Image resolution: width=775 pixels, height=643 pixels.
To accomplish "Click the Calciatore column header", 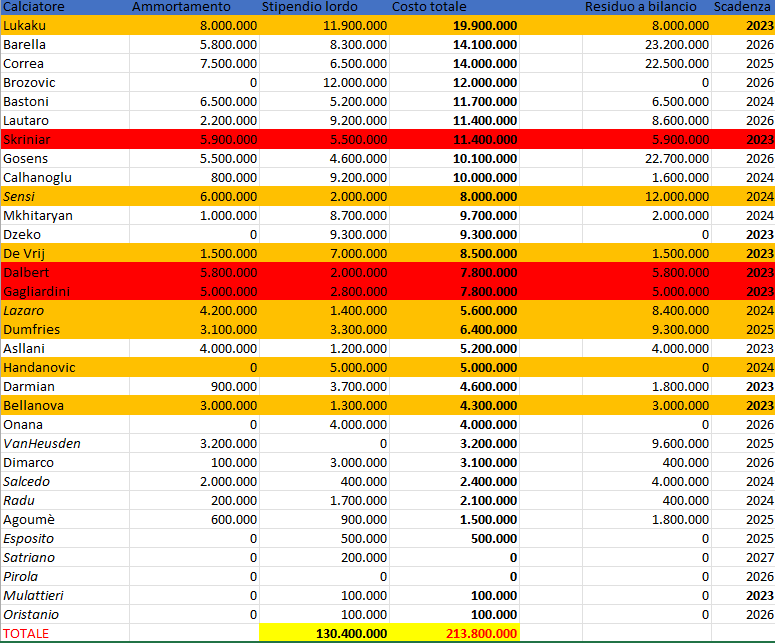I will tap(35, 7).
